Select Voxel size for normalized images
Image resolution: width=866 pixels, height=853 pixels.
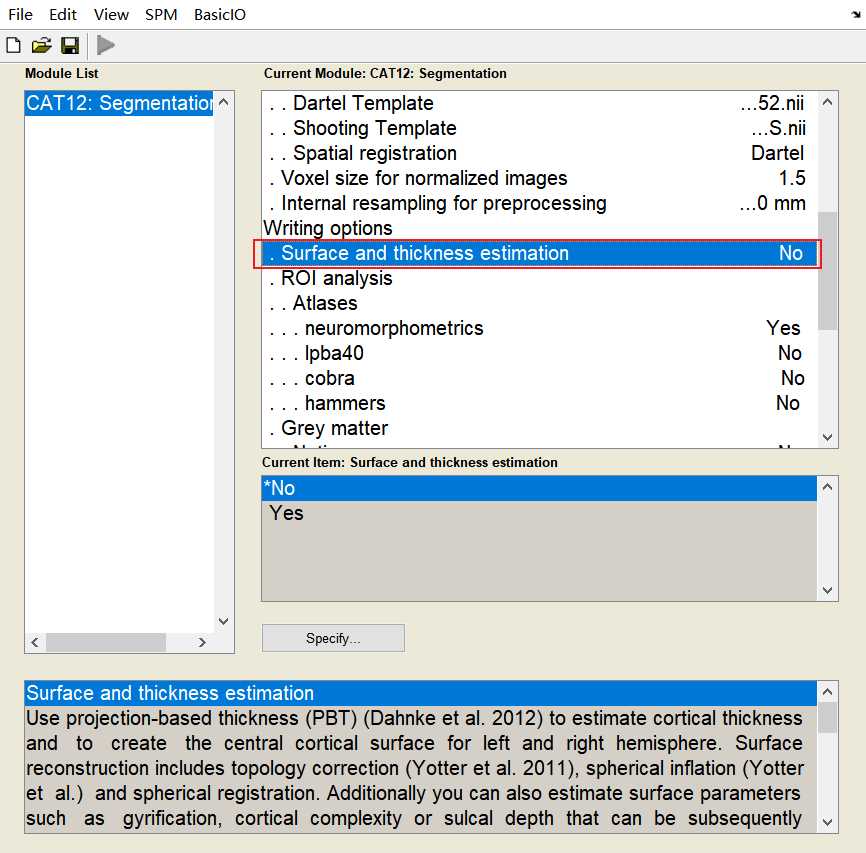coord(540,178)
